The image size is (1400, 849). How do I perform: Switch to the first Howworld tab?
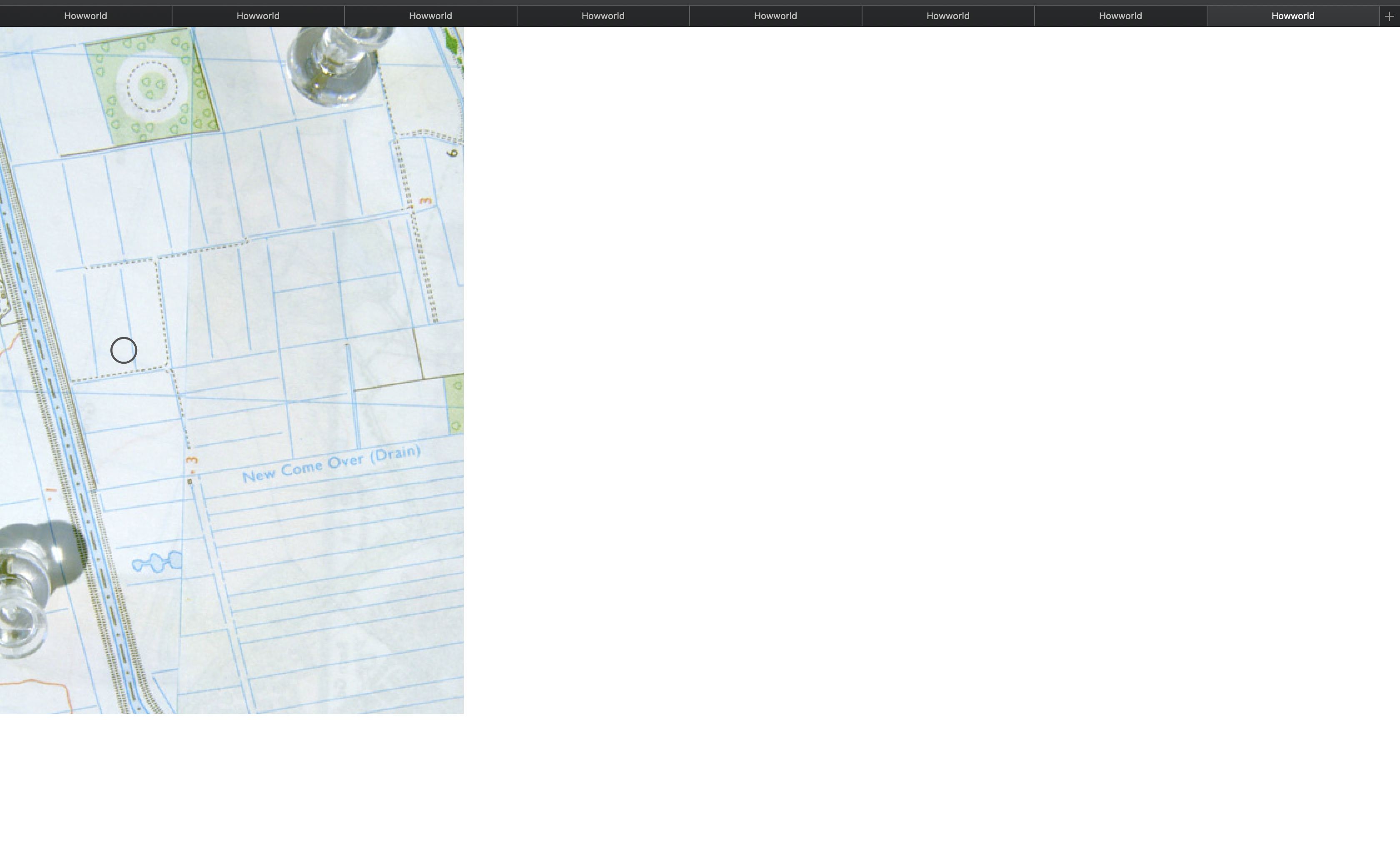pyautogui.click(x=85, y=16)
